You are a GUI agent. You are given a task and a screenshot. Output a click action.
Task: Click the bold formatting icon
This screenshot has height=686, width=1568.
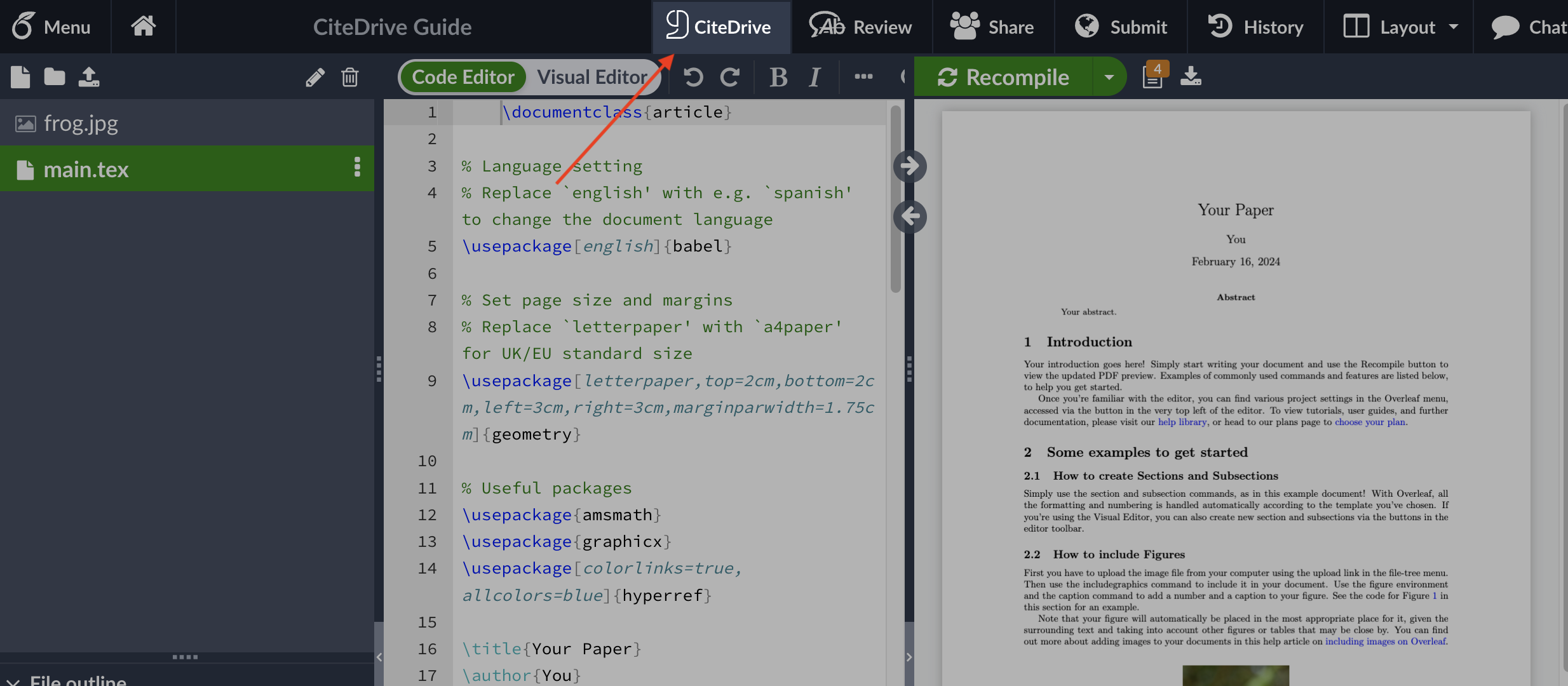pos(779,76)
